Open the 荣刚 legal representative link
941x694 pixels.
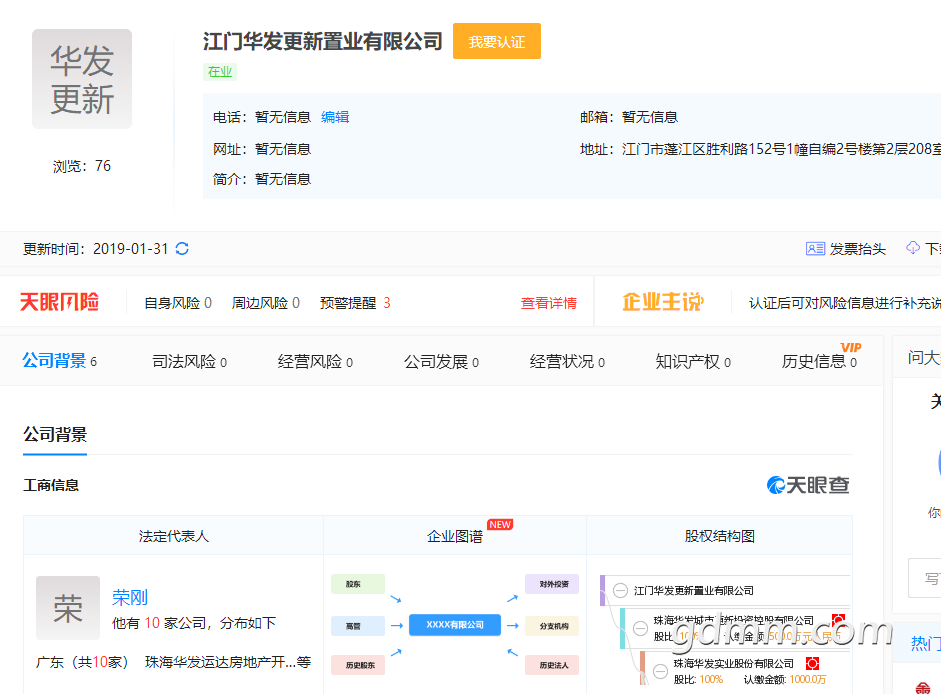[130, 597]
